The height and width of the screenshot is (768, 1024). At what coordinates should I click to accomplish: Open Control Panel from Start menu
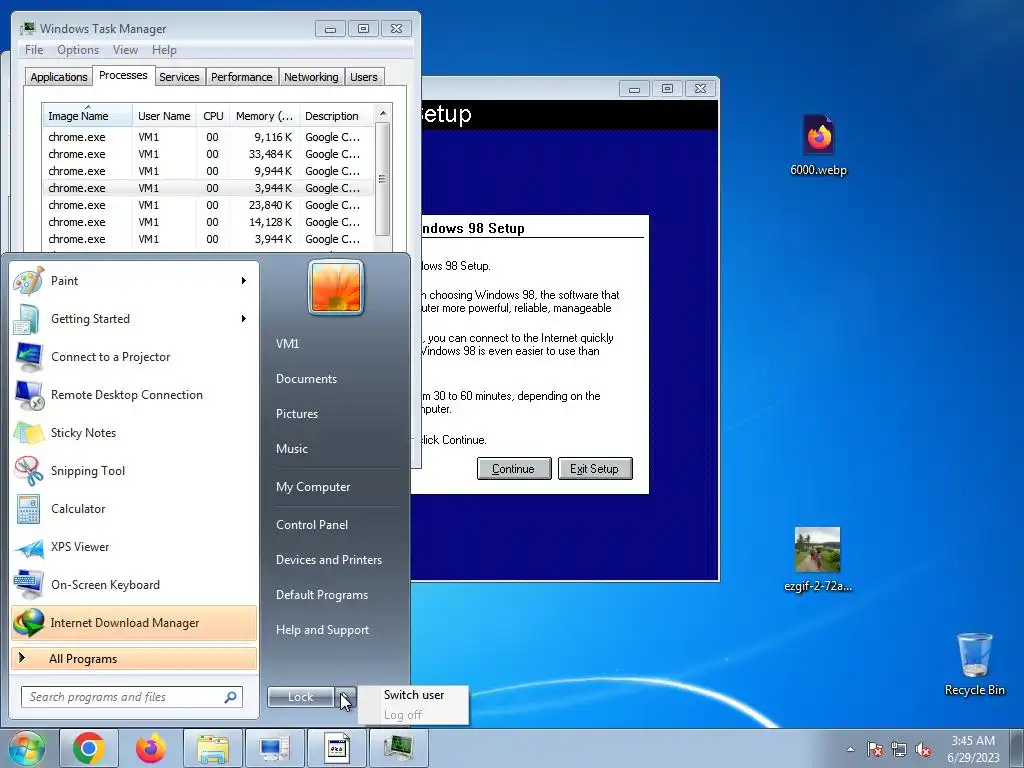(312, 524)
